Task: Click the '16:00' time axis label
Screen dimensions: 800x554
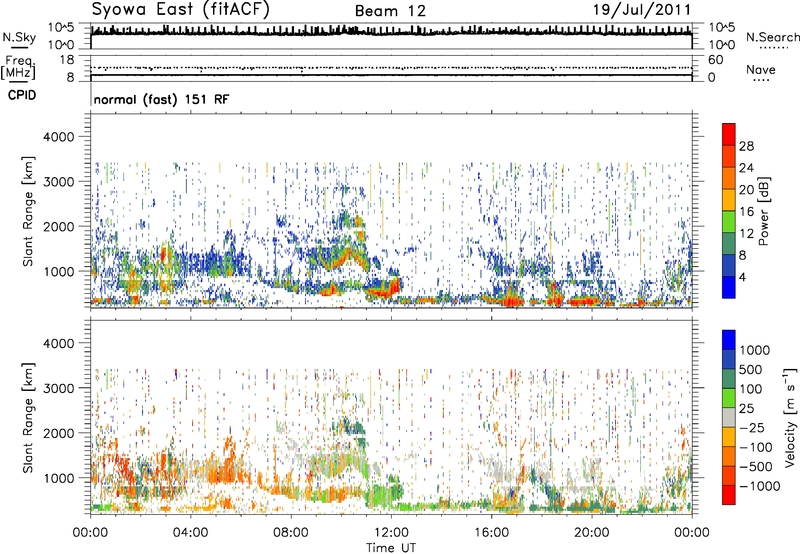Action: tap(491, 533)
